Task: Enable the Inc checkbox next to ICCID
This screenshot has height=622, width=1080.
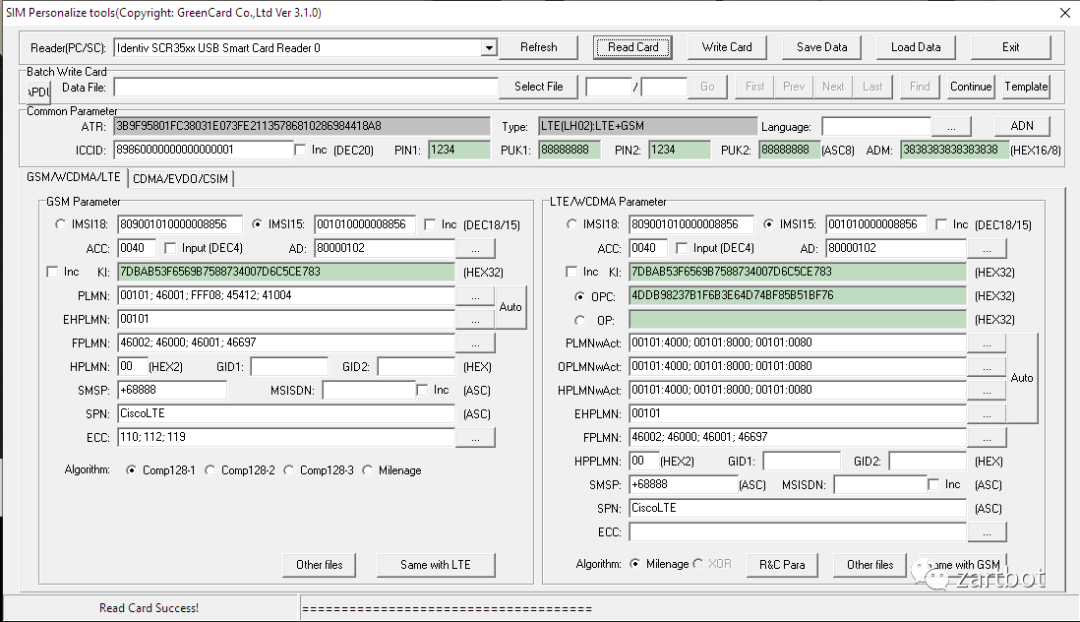Action: coord(301,150)
